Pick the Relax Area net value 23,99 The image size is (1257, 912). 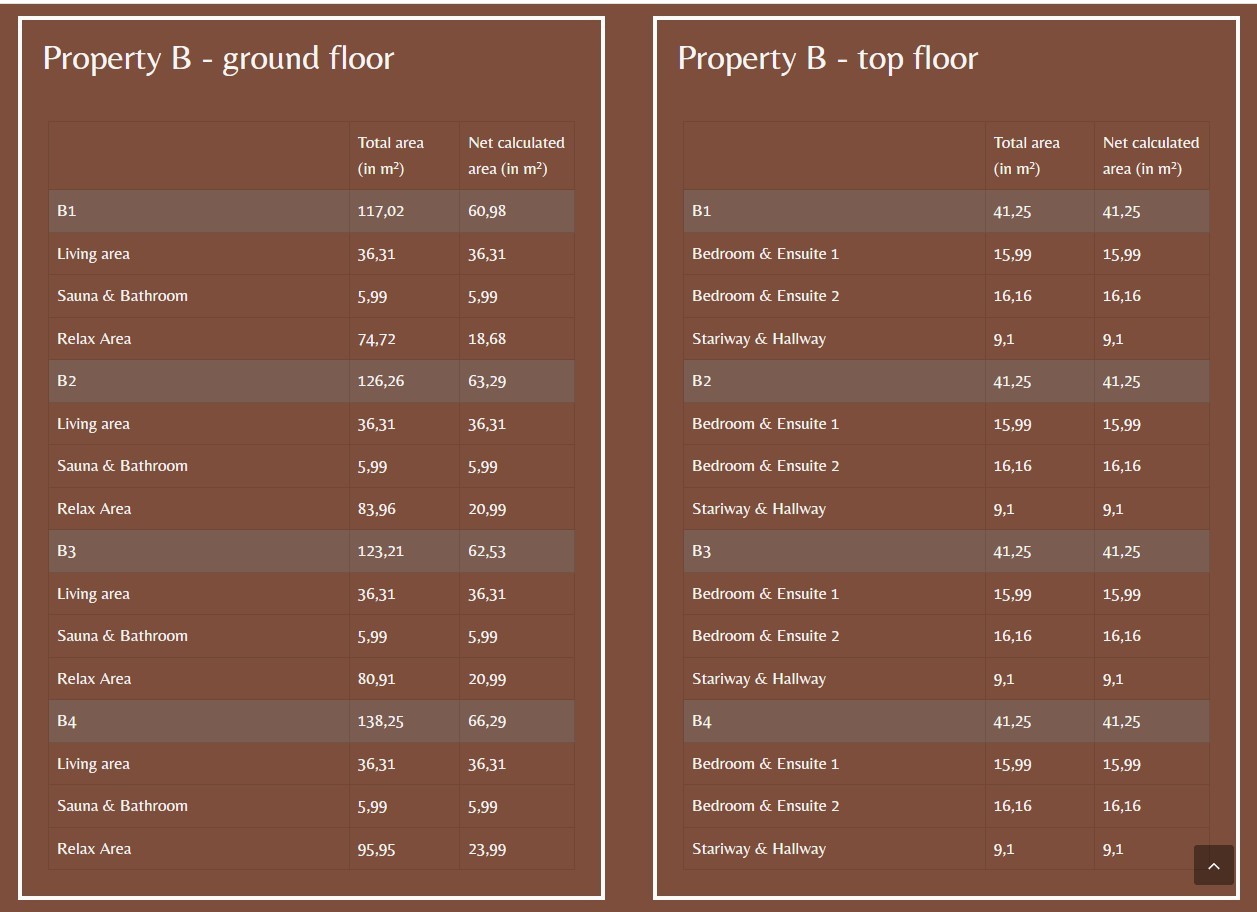(487, 849)
